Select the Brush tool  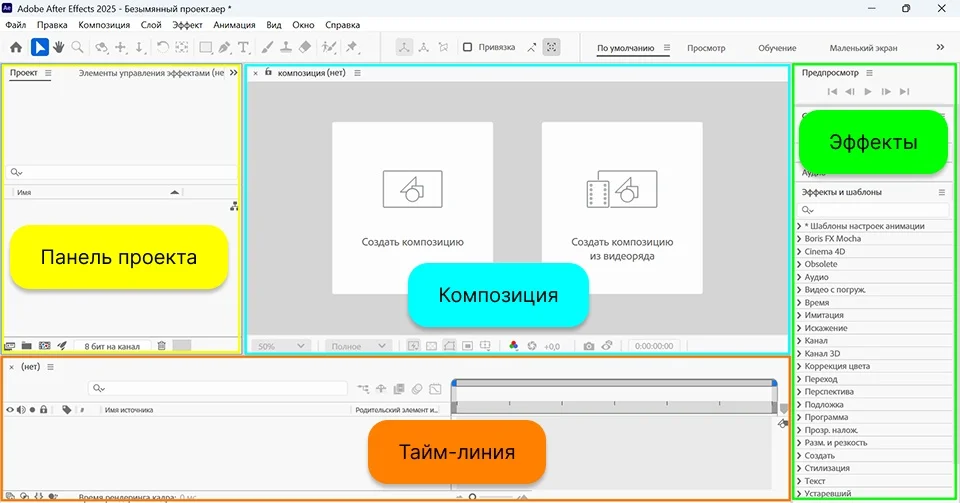[267, 47]
